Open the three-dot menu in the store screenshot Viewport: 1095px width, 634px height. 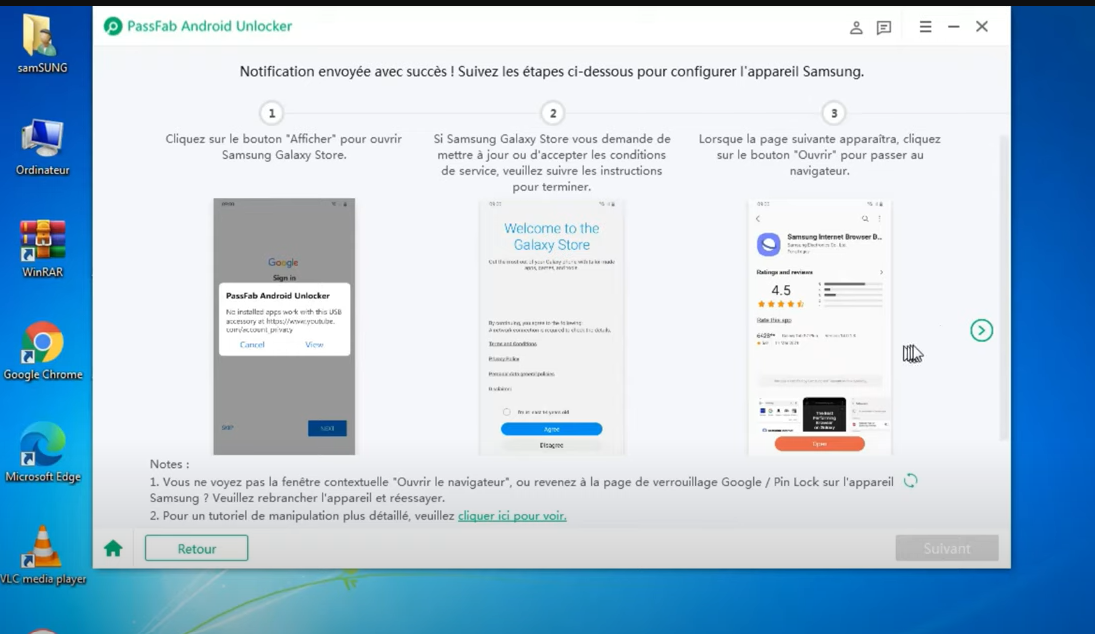point(879,219)
